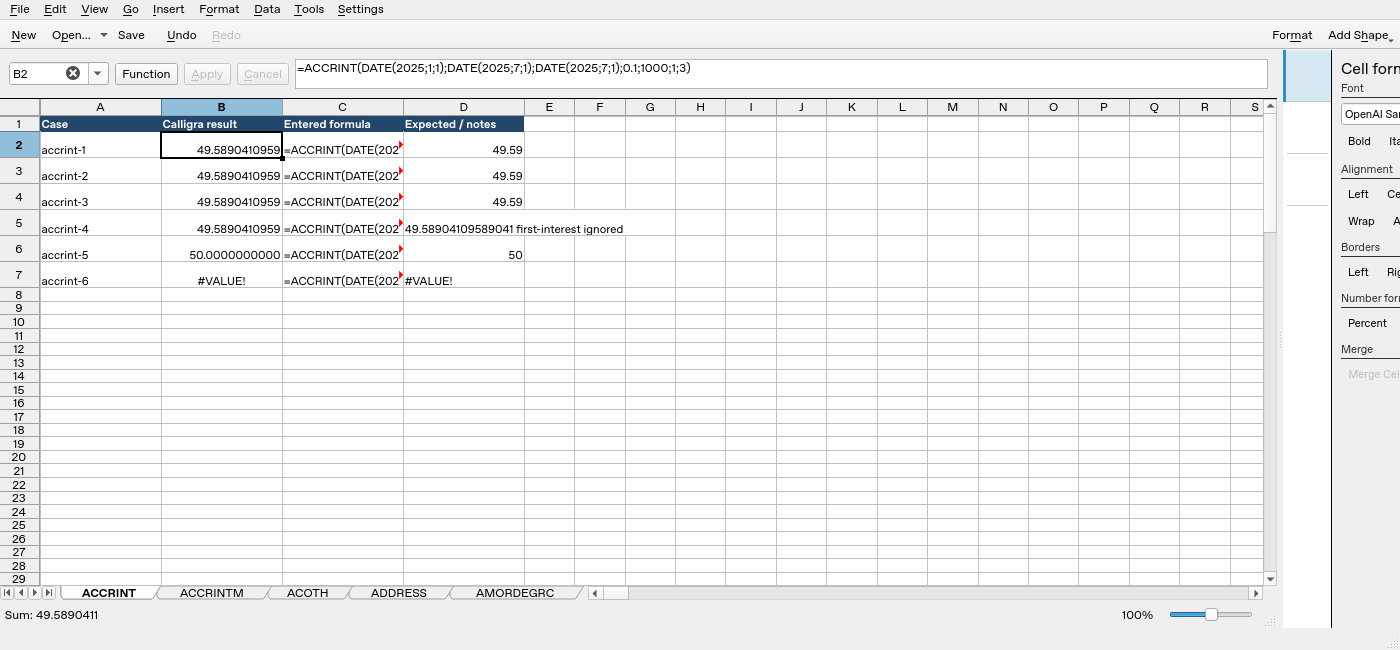The width and height of the screenshot is (1400, 650).
Task: Set Left alignment in Cell formatting panel
Action: pos(1358,194)
